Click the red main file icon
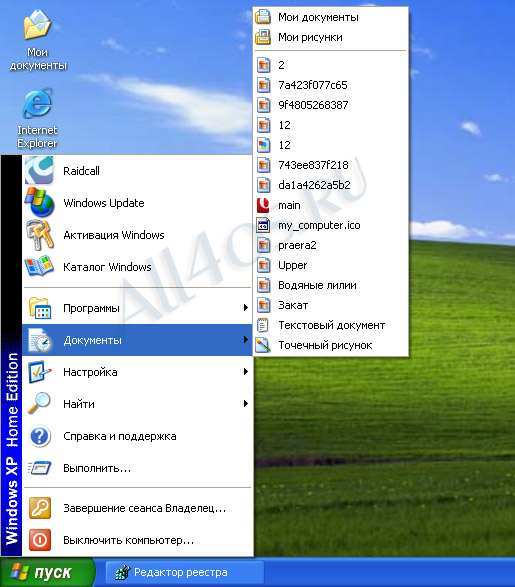The image size is (515, 587). click(263, 205)
